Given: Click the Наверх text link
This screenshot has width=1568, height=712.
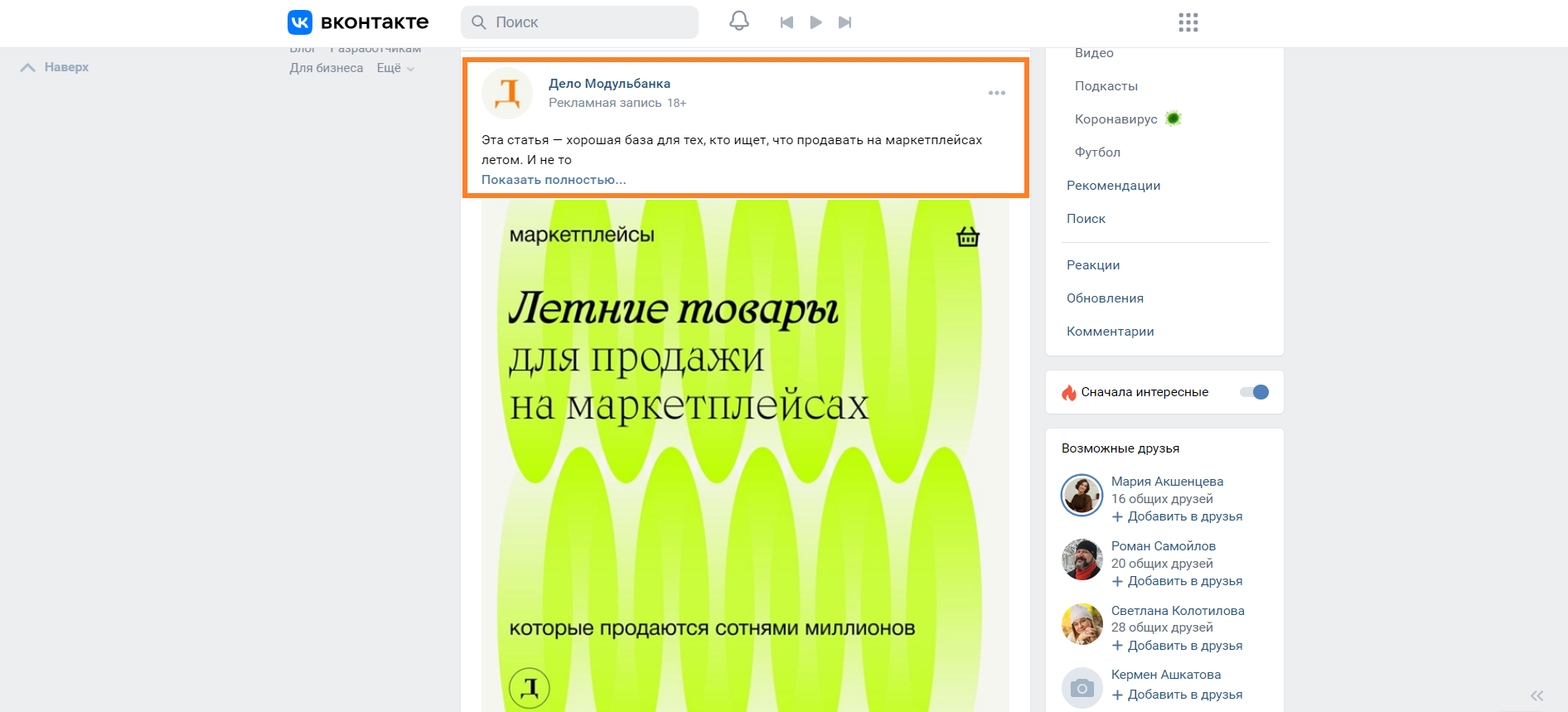Looking at the screenshot, I should coord(66,67).
